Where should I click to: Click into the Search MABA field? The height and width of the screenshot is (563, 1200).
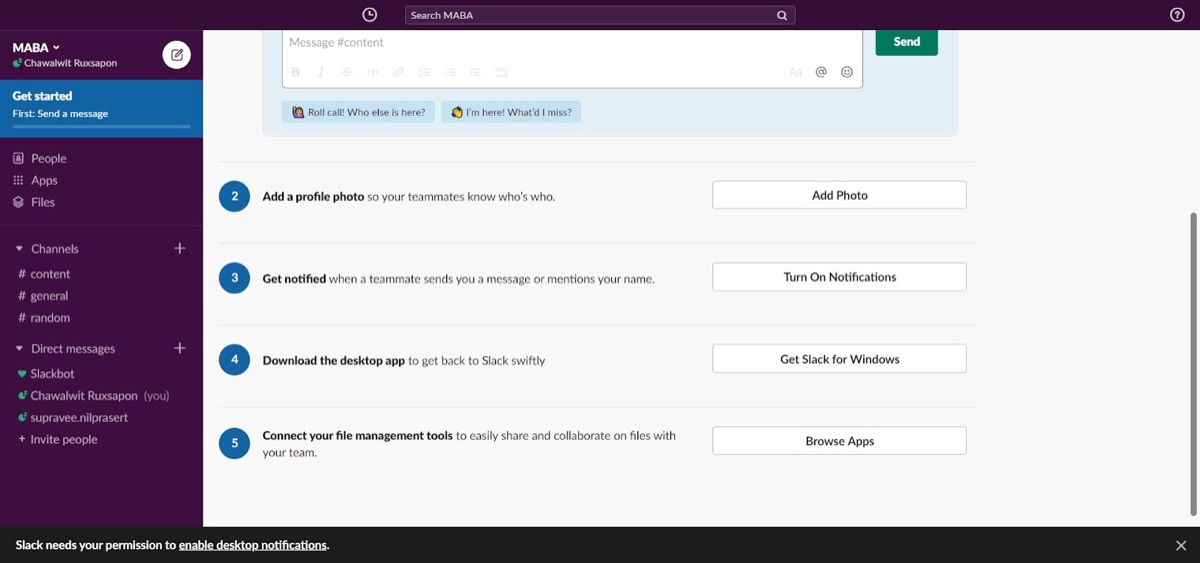tap(600, 15)
